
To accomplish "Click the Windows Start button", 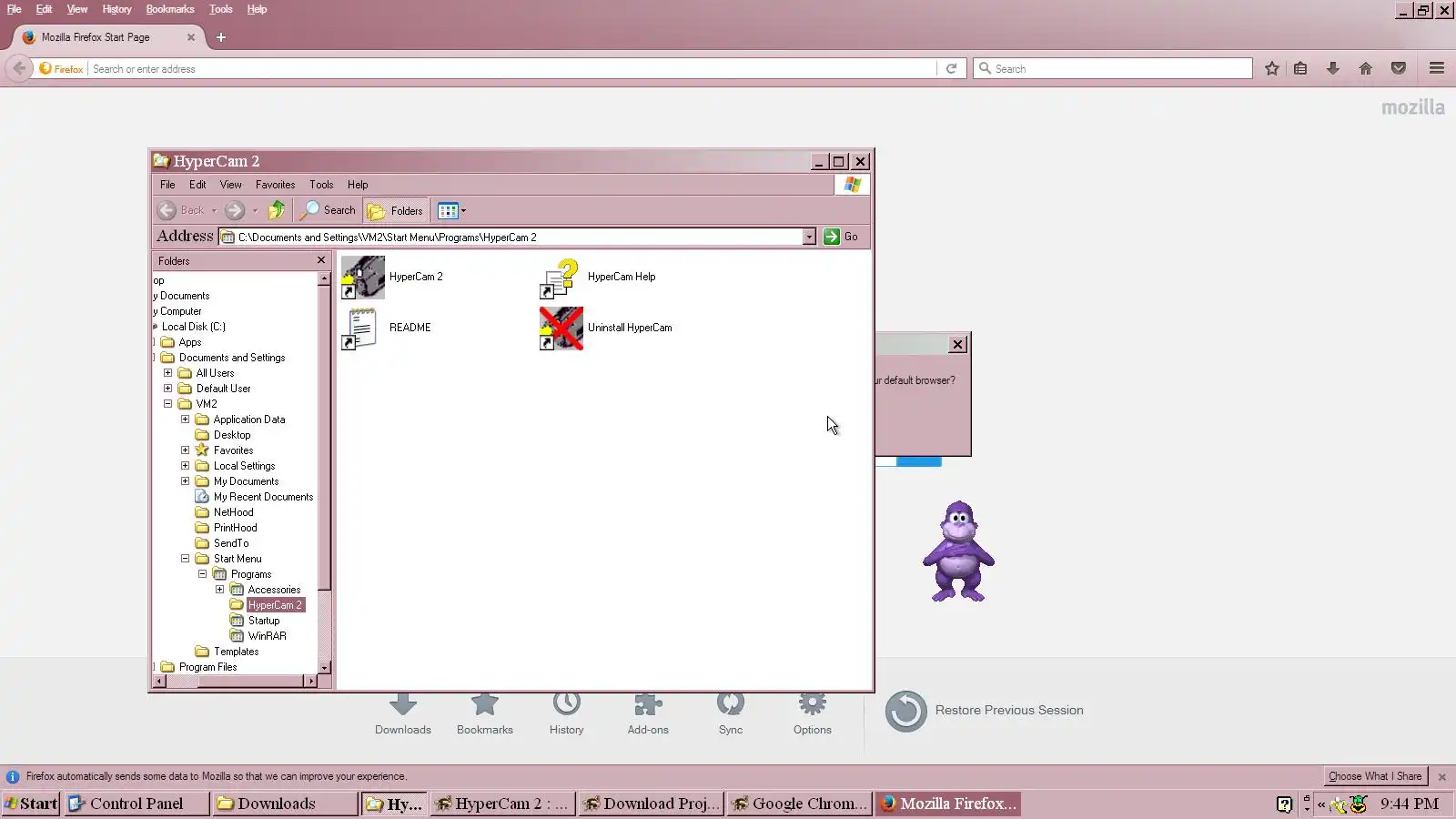I will click(31, 804).
